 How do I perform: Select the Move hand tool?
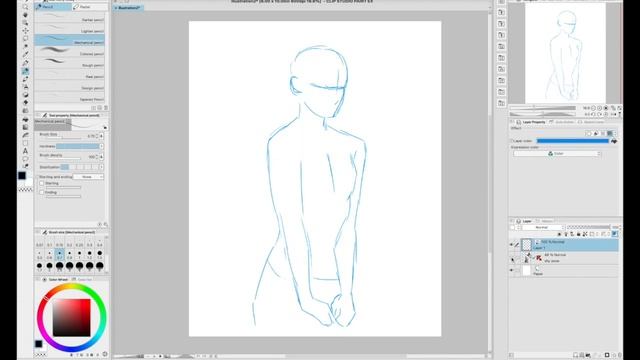click(x=25, y=15)
